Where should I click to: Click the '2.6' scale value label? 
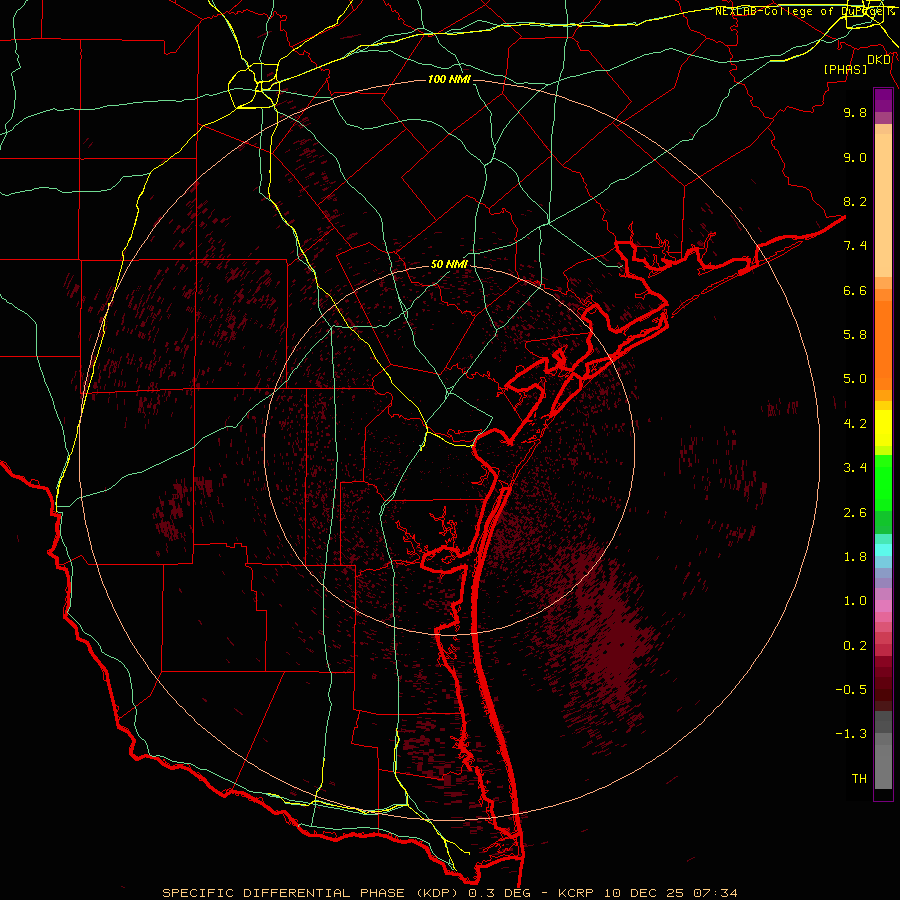coord(855,513)
